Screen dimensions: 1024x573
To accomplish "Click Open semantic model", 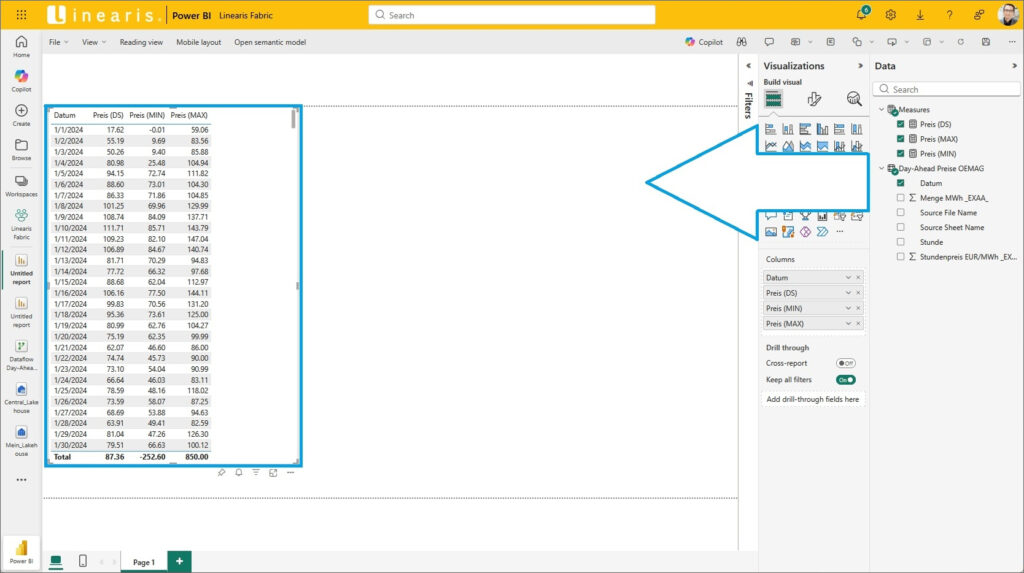I will click(270, 42).
